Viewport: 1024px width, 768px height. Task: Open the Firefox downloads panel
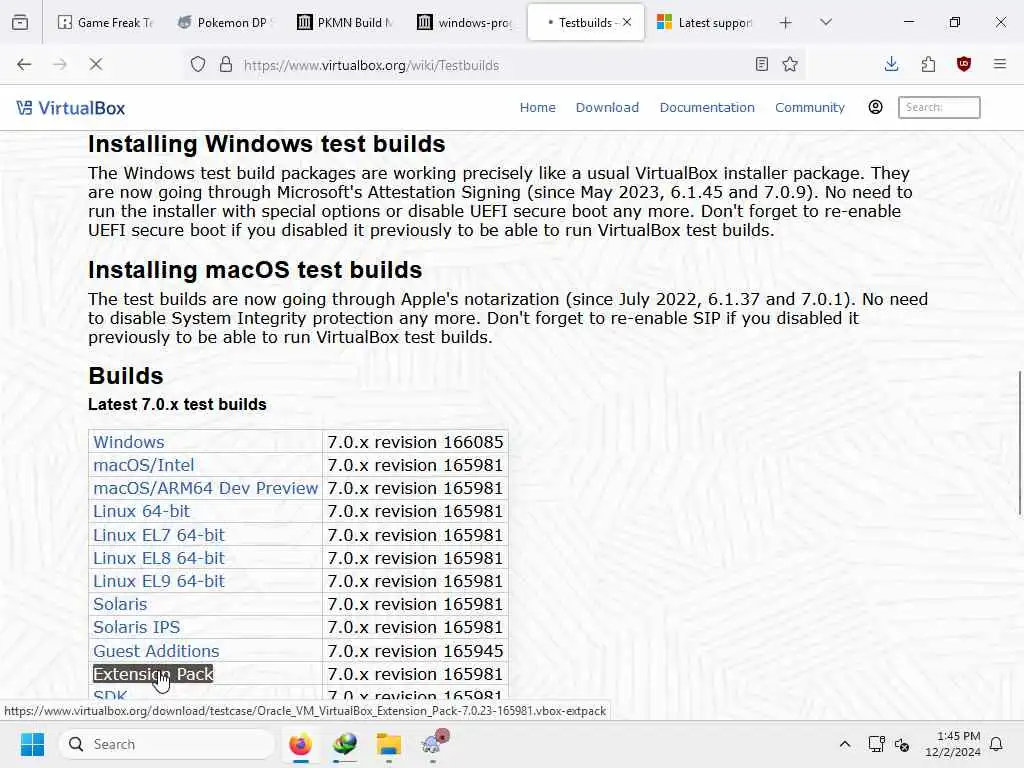coord(891,64)
